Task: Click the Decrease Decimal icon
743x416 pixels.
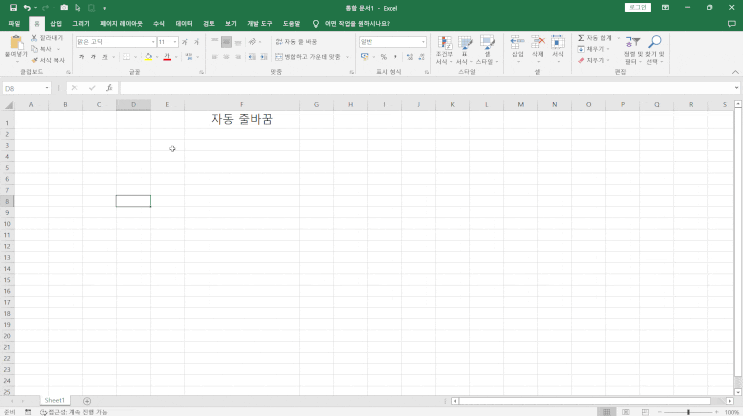Action: click(421, 57)
